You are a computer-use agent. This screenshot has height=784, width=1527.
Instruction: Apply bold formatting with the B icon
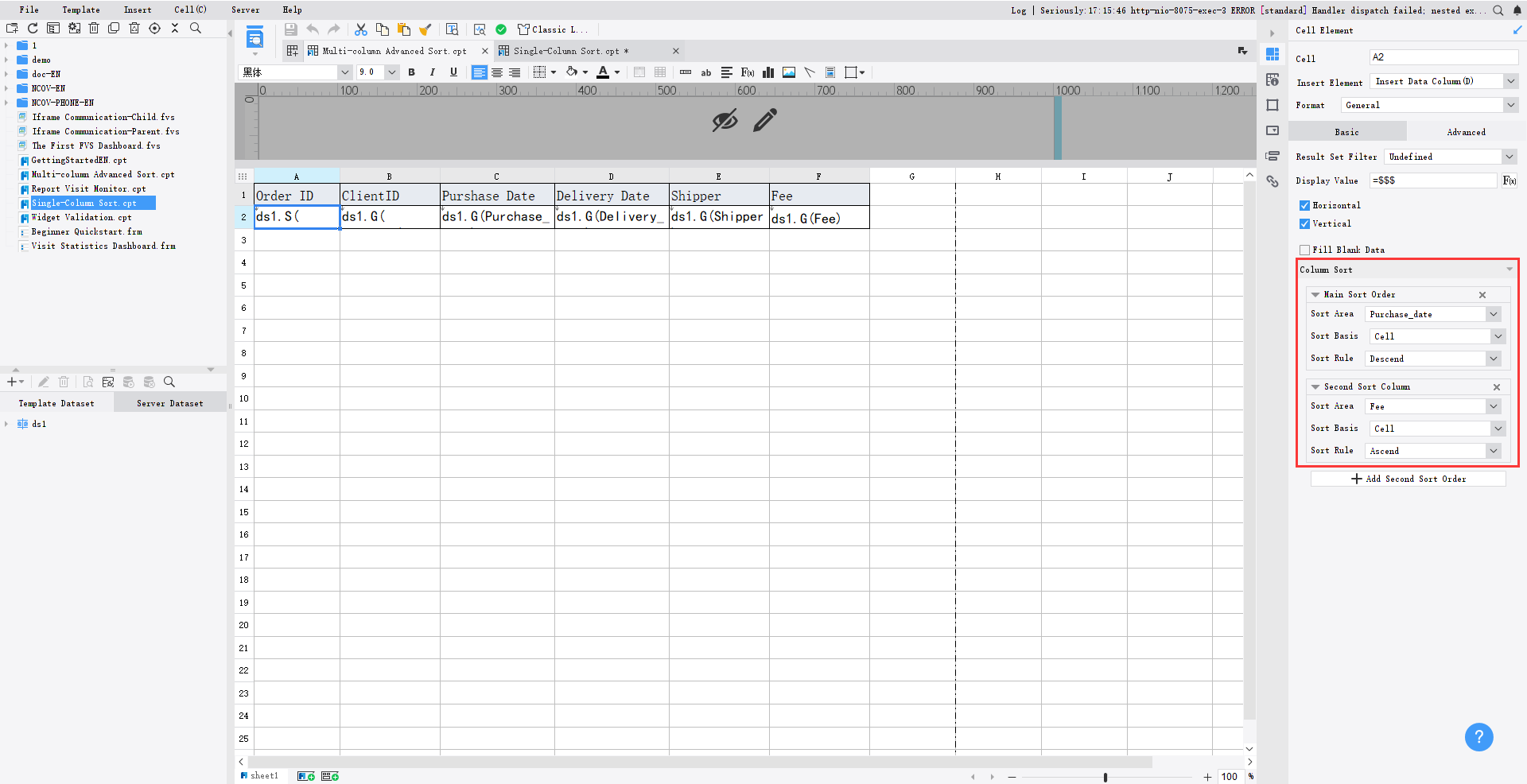coord(411,72)
